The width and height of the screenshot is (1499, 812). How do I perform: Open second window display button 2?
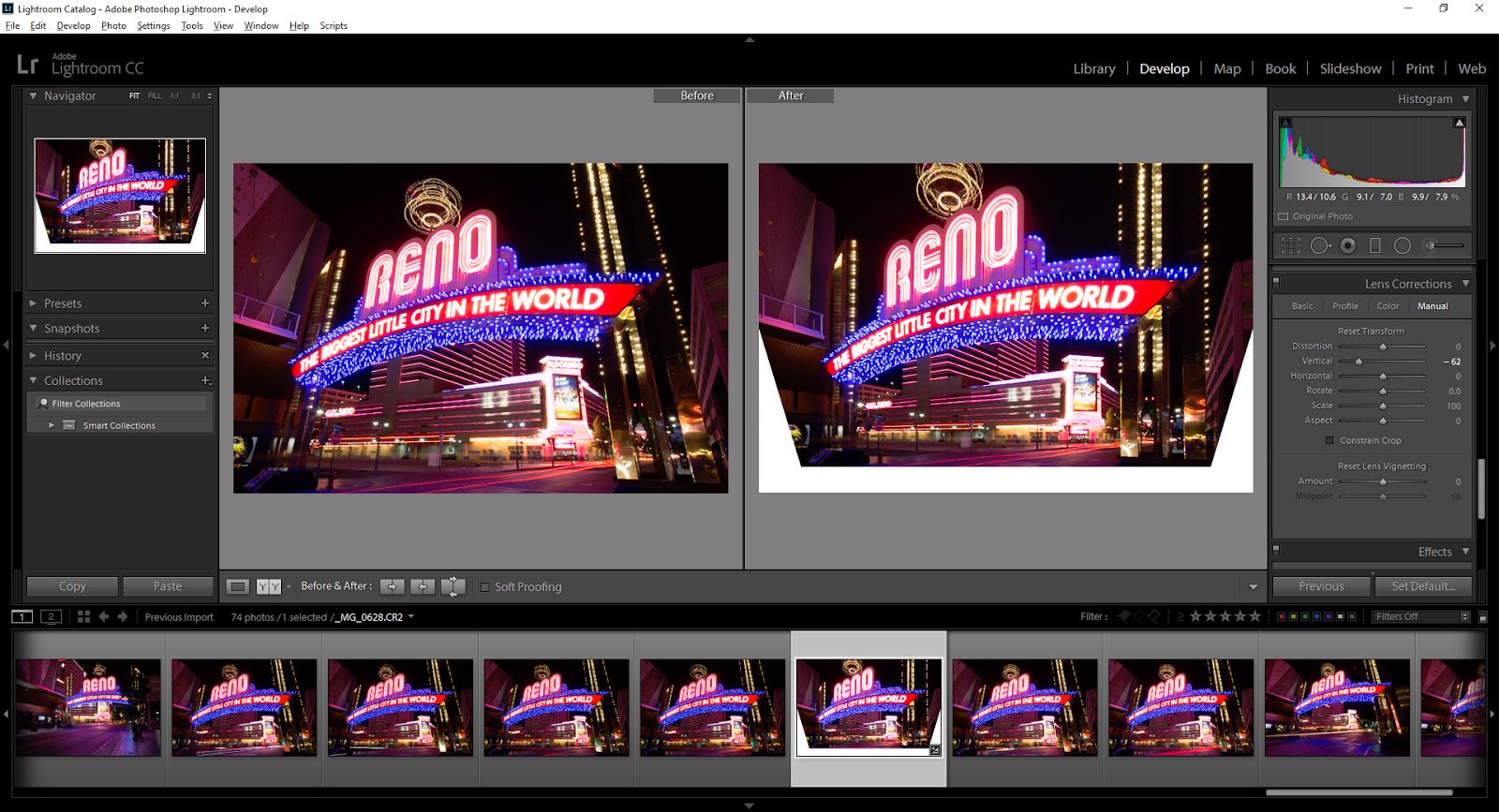click(x=52, y=616)
